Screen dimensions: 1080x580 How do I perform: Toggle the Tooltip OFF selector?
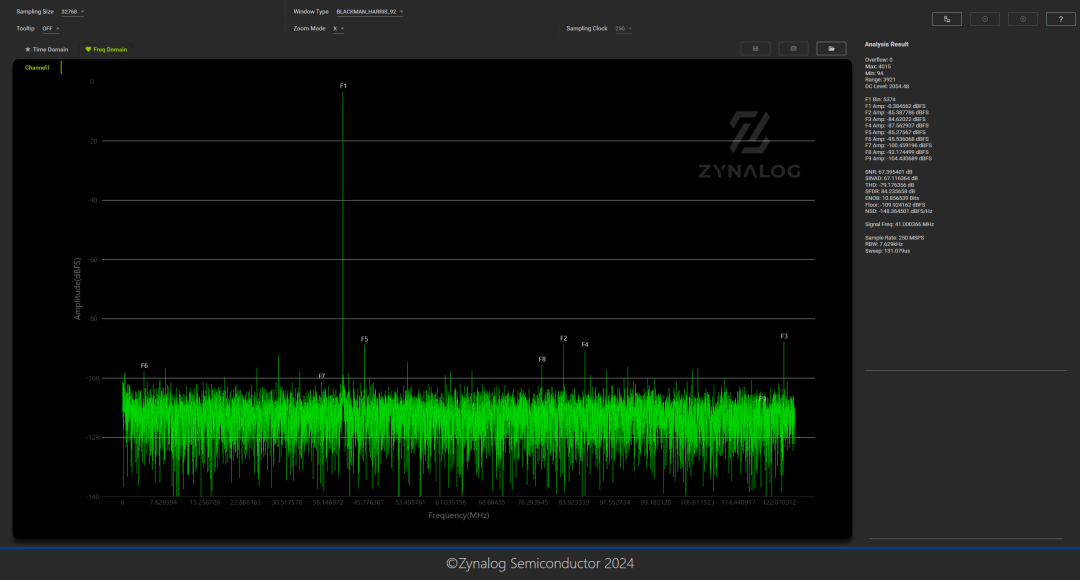50,29
